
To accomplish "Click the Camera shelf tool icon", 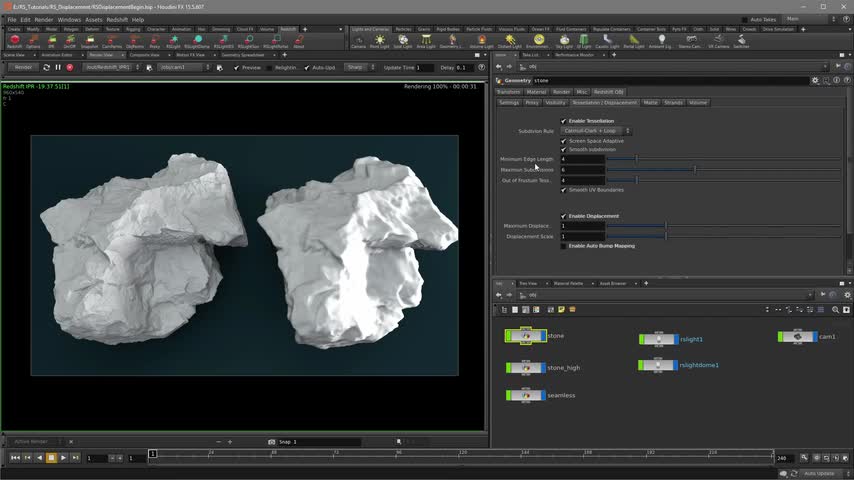I will click(x=358, y=41).
